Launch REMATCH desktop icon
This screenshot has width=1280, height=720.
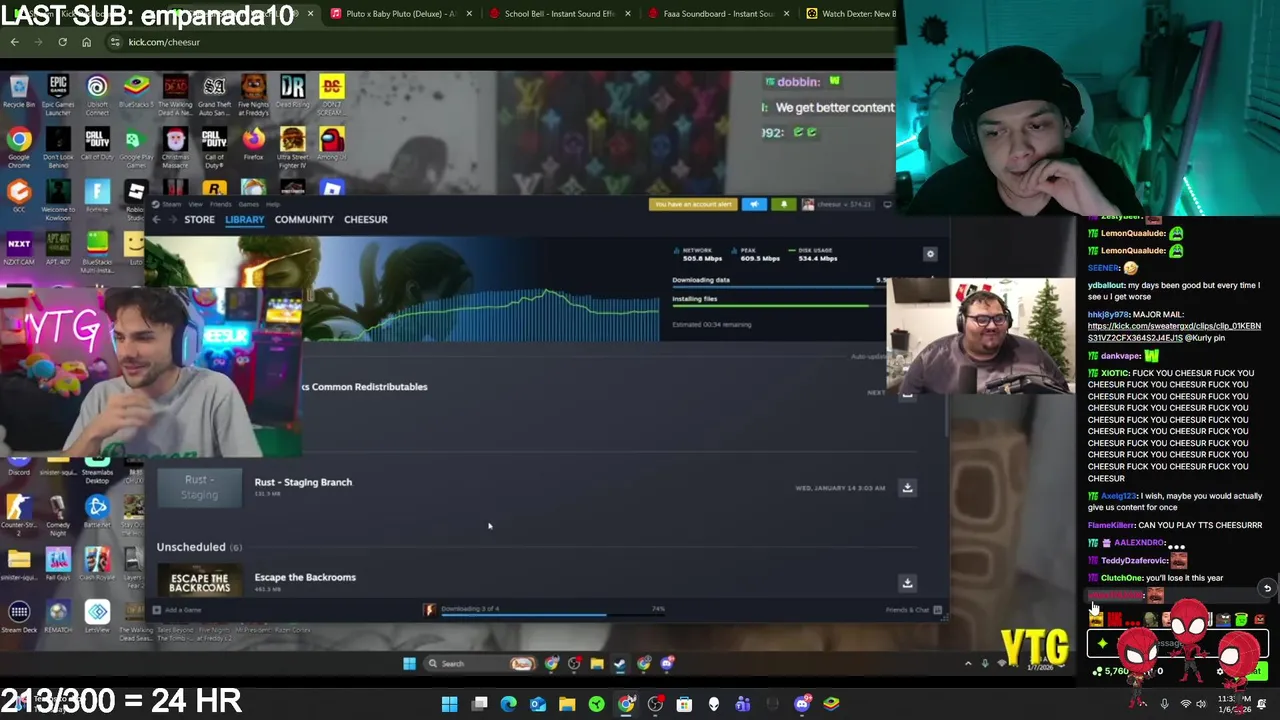58,617
